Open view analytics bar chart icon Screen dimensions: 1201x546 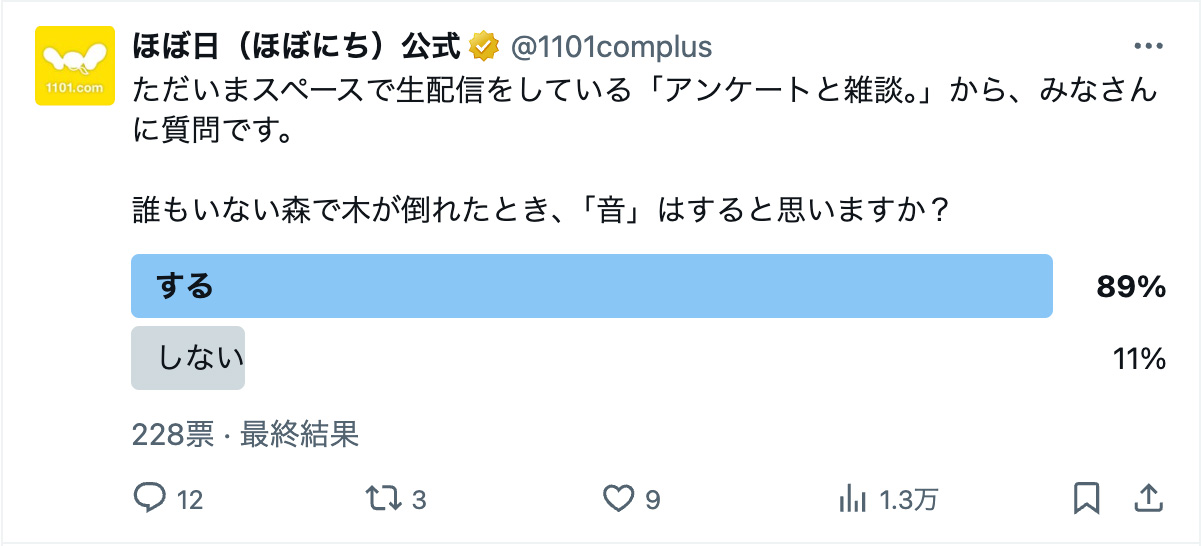coord(854,498)
